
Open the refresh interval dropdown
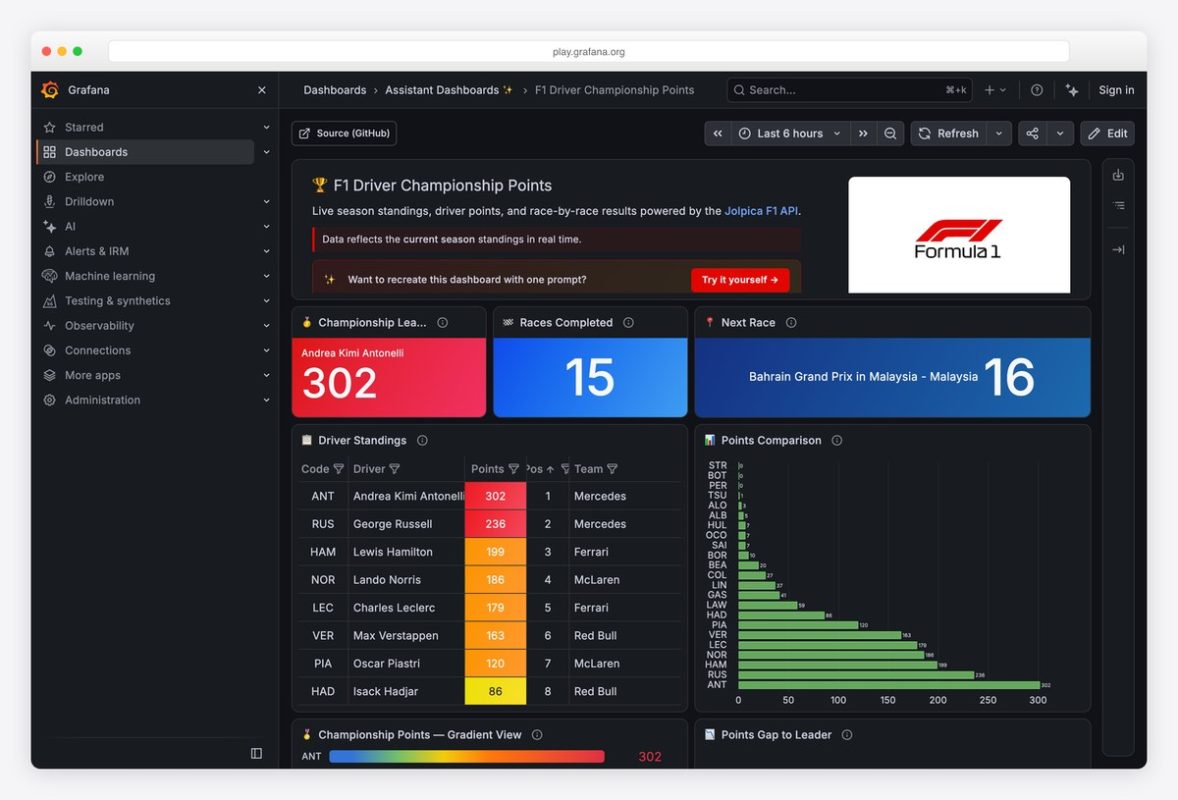(x=999, y=133)
